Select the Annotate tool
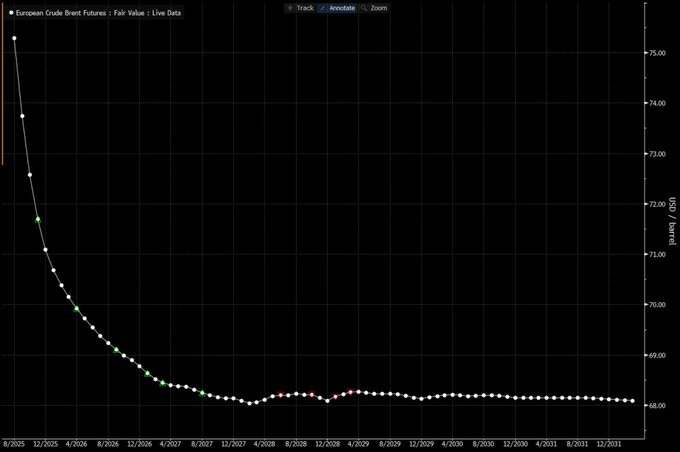The width and height of the screenshot is (680, 452). pos(337,8)
